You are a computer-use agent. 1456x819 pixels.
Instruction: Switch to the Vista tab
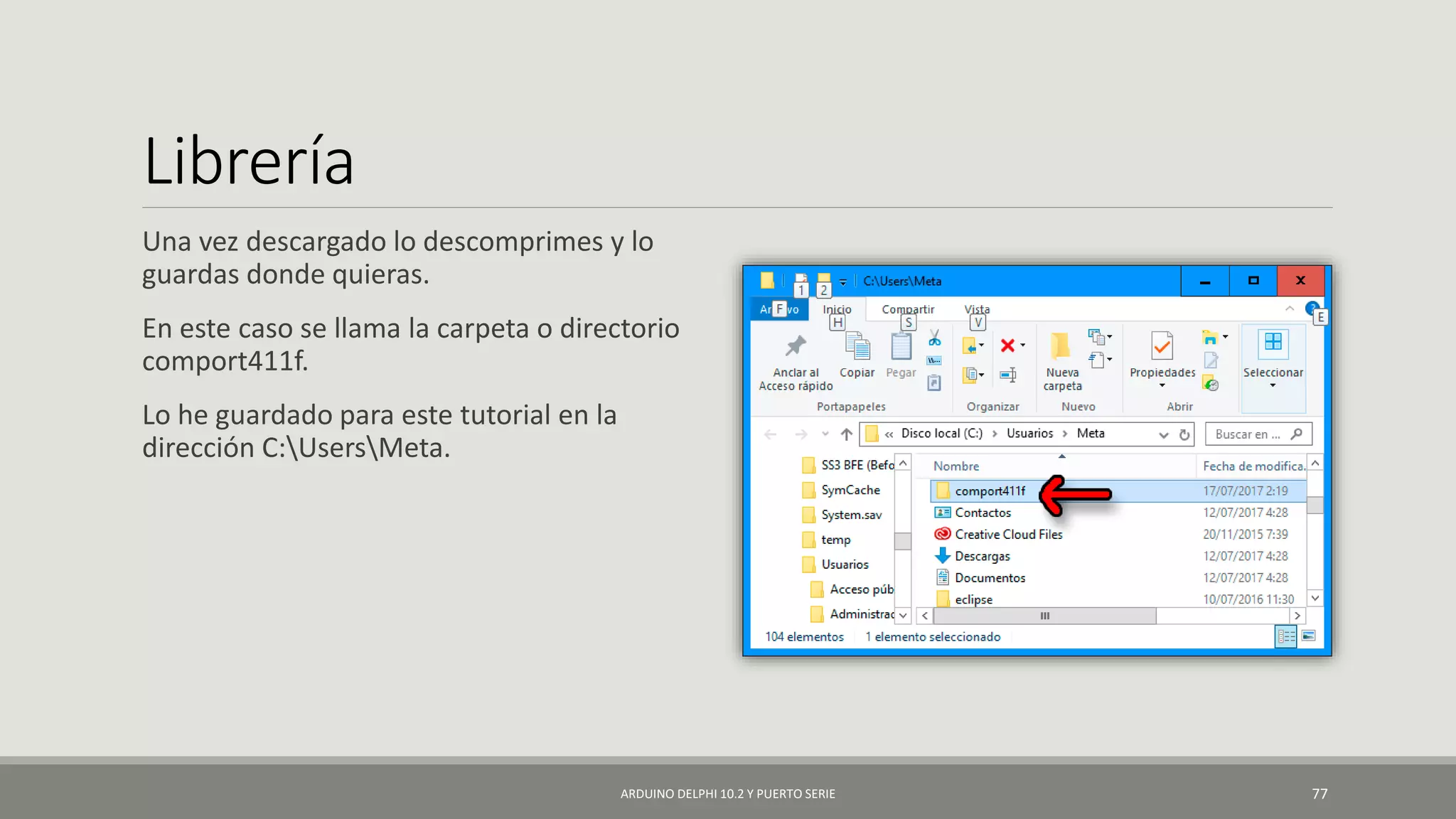(x=977, y=309)
